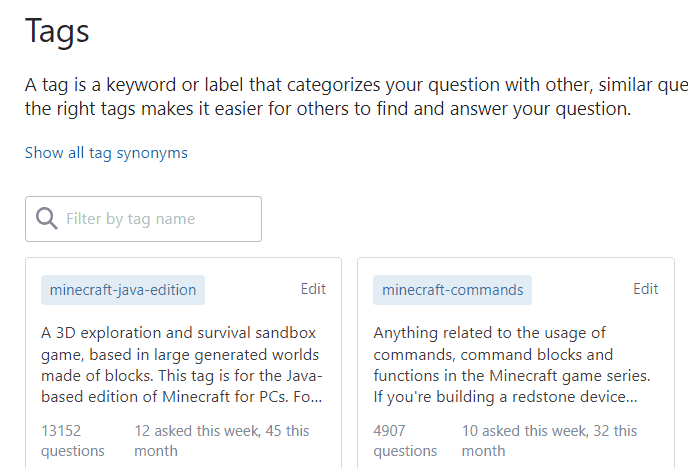Open the minecraft-commands tag
This screenshot has width=688, height=468.
tap(452, 290)
